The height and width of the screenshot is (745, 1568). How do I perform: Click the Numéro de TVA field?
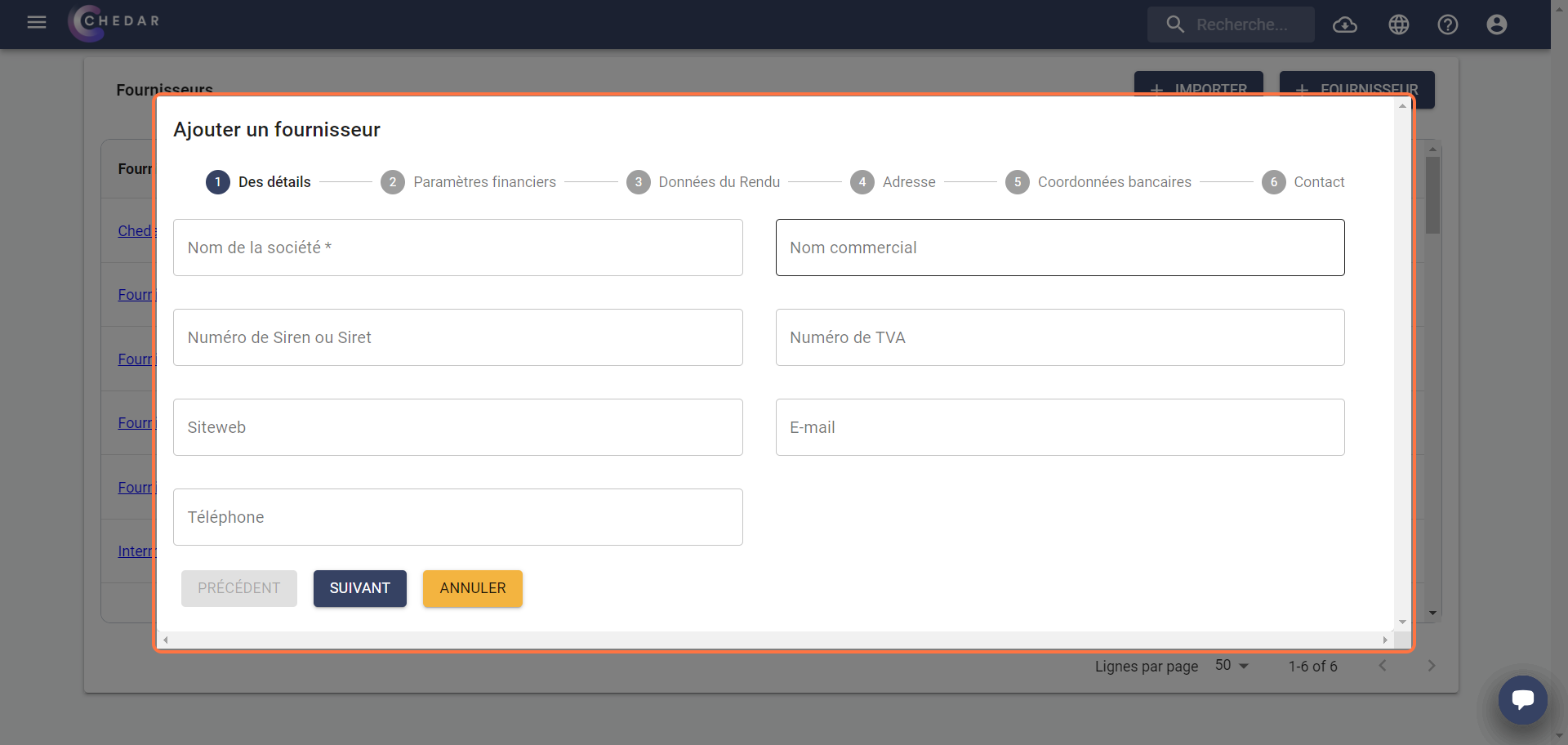(x=1060, y=337)
